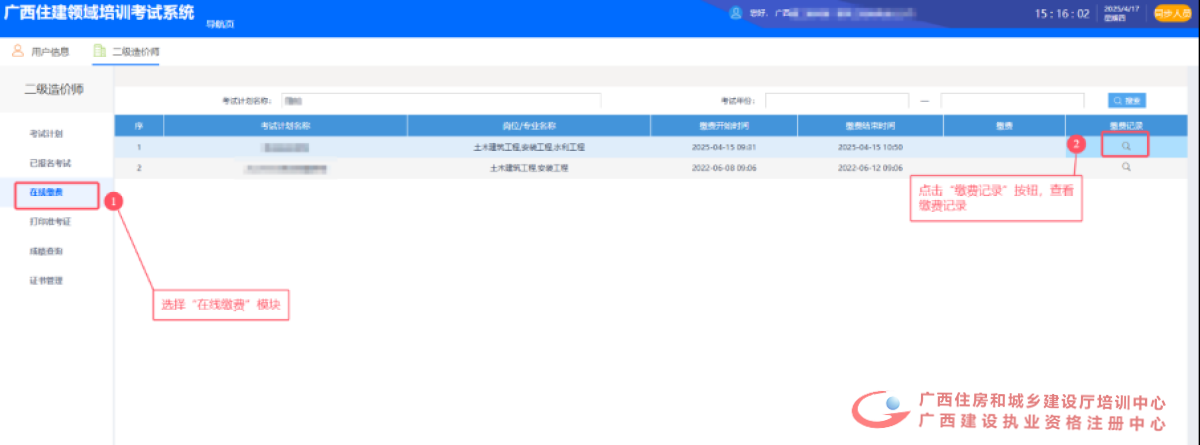Open 成绩查询 in the sidebar
Viewport: 1200px width, 445px height.
47,251
